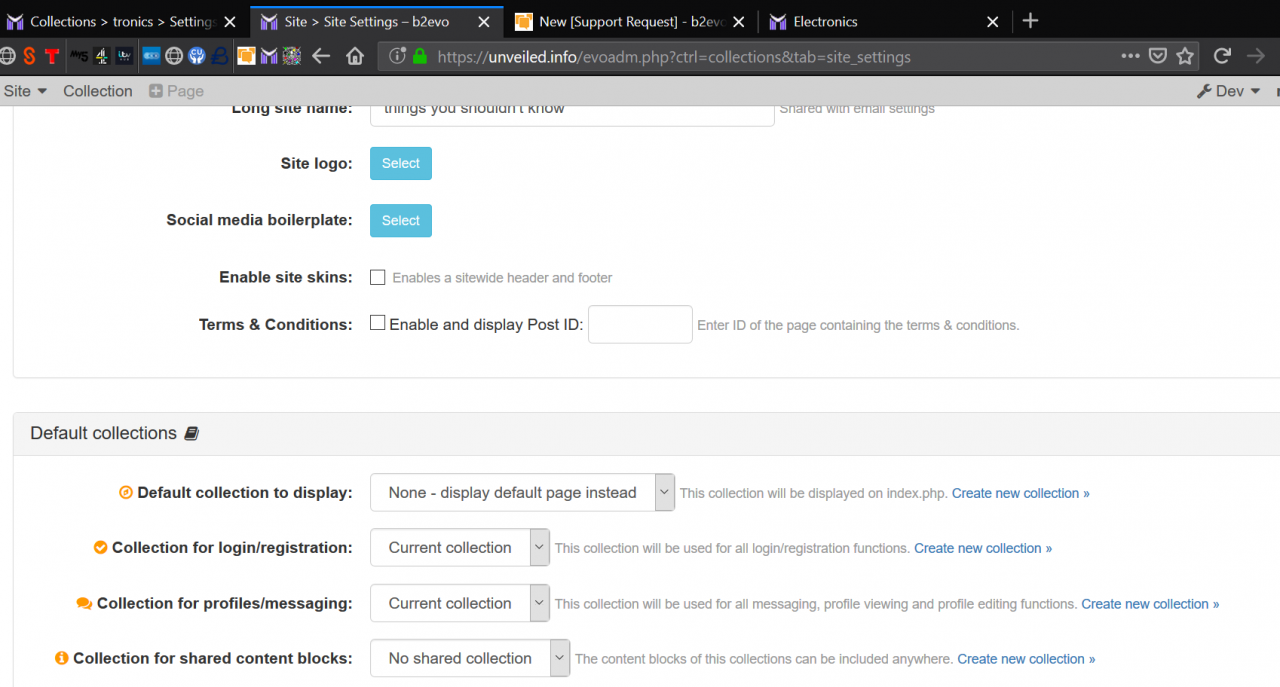Screen dimensions: 1280x687
Task: Open Collection for shared content blocks dropdown
Action: pos(470,658)
